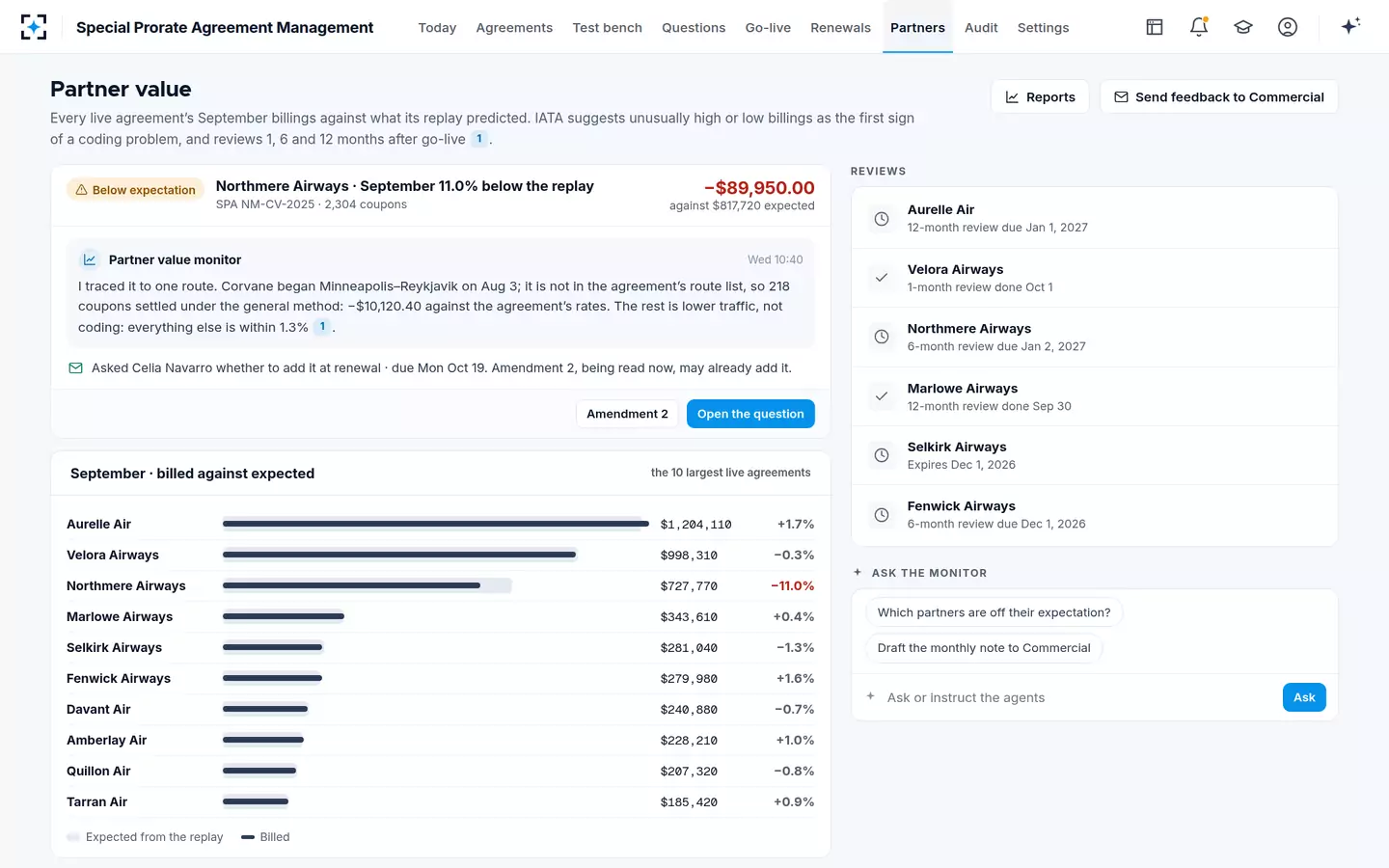Click the -$89,950.00 shortfall amount

pyautogui.click(x=759, y=188)
